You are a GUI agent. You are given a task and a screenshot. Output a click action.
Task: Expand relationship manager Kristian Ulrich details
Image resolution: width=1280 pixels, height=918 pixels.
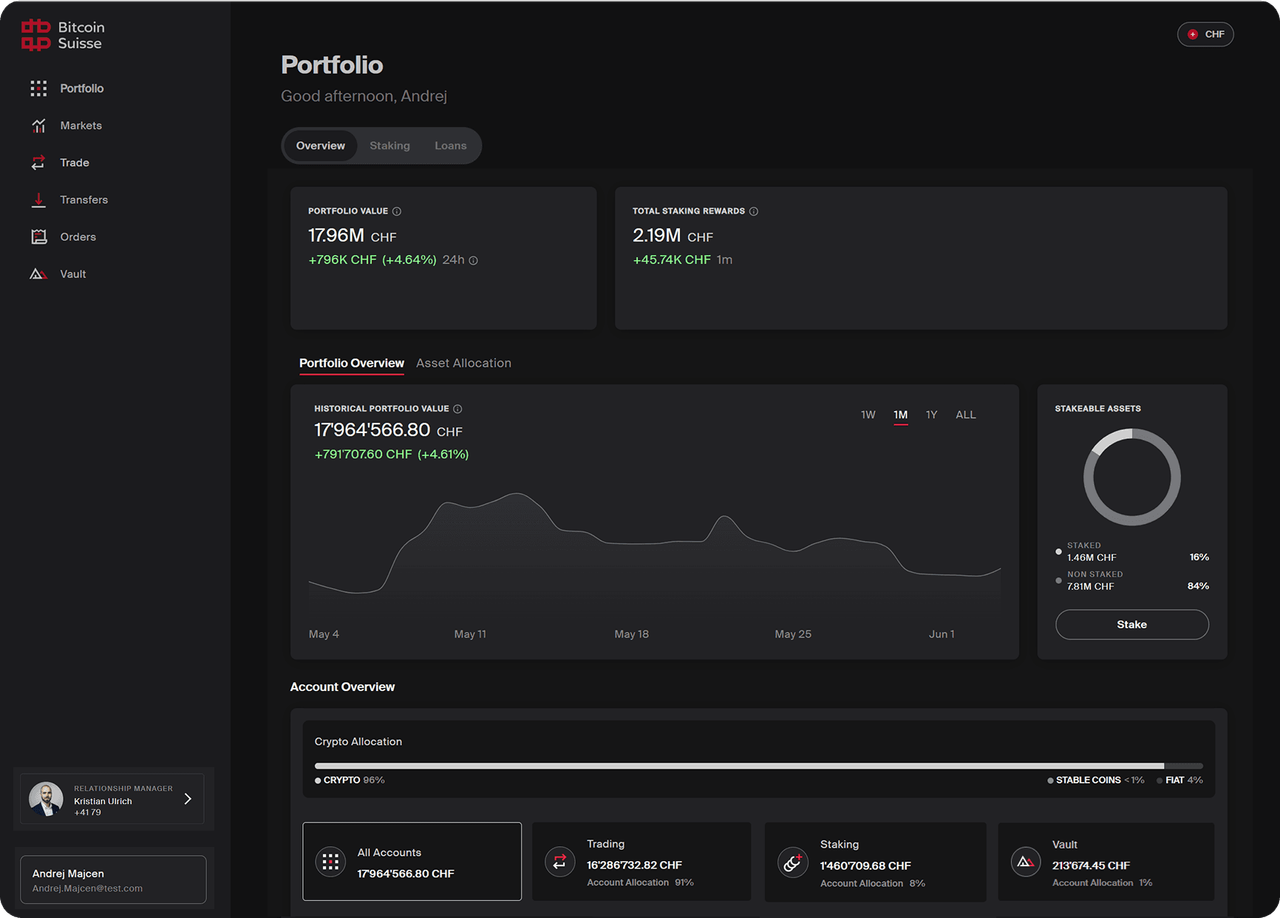[x=187, y=799]
